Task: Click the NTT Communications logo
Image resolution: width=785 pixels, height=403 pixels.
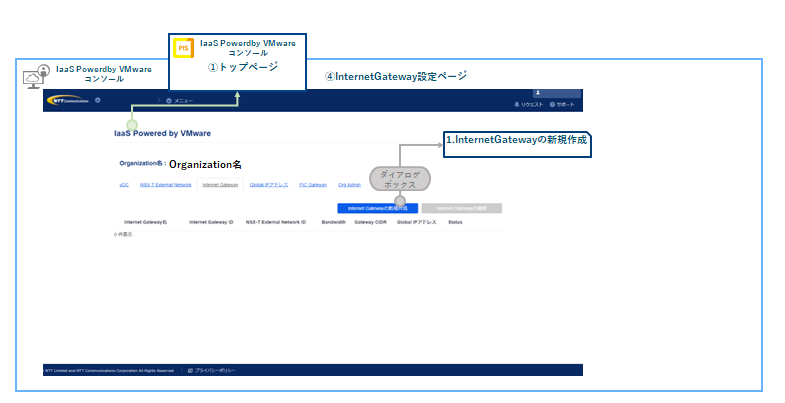Action: tap(68, 101)
